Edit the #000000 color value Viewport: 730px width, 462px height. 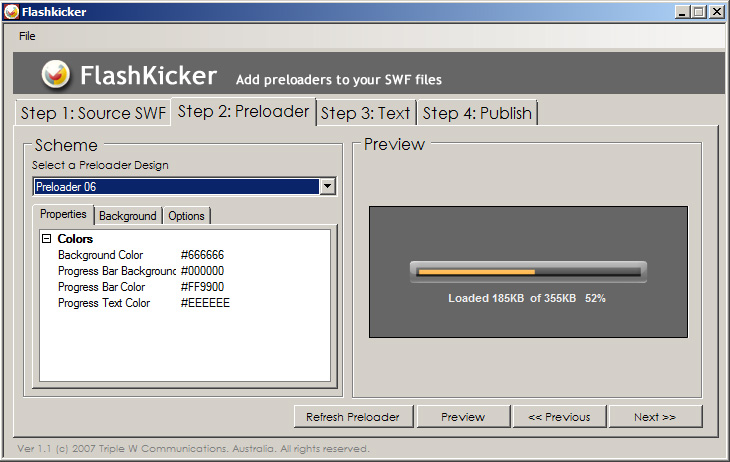pos(202,271)
